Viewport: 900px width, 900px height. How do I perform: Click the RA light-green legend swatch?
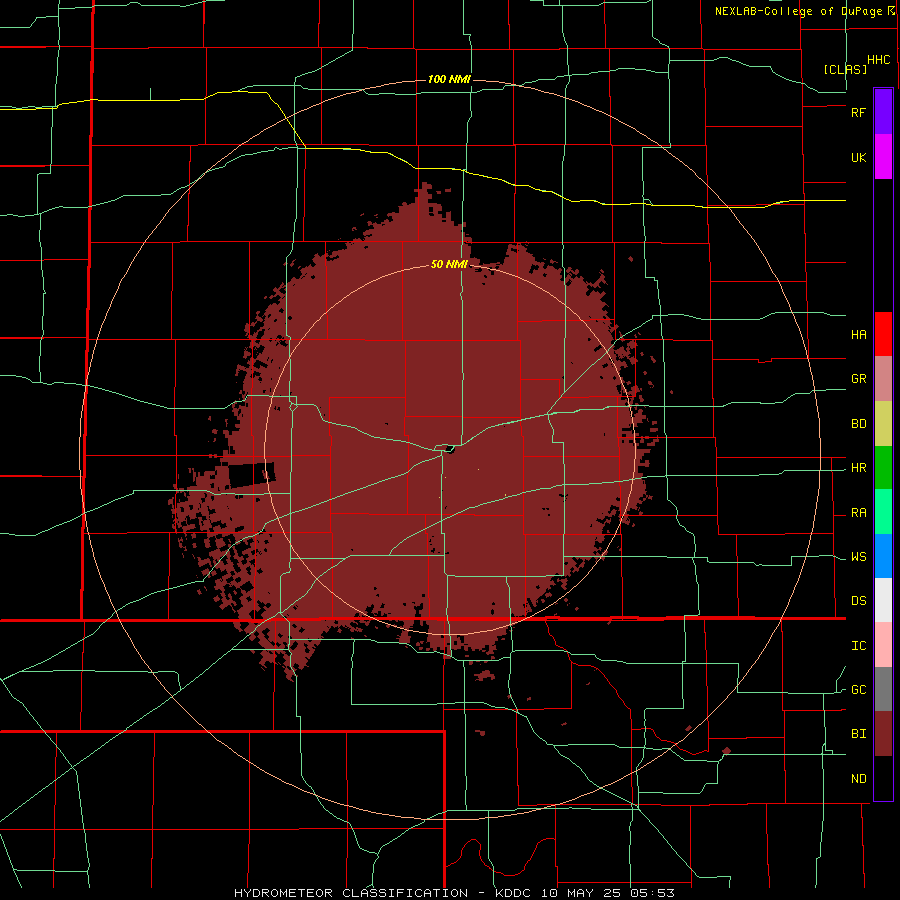883,512
